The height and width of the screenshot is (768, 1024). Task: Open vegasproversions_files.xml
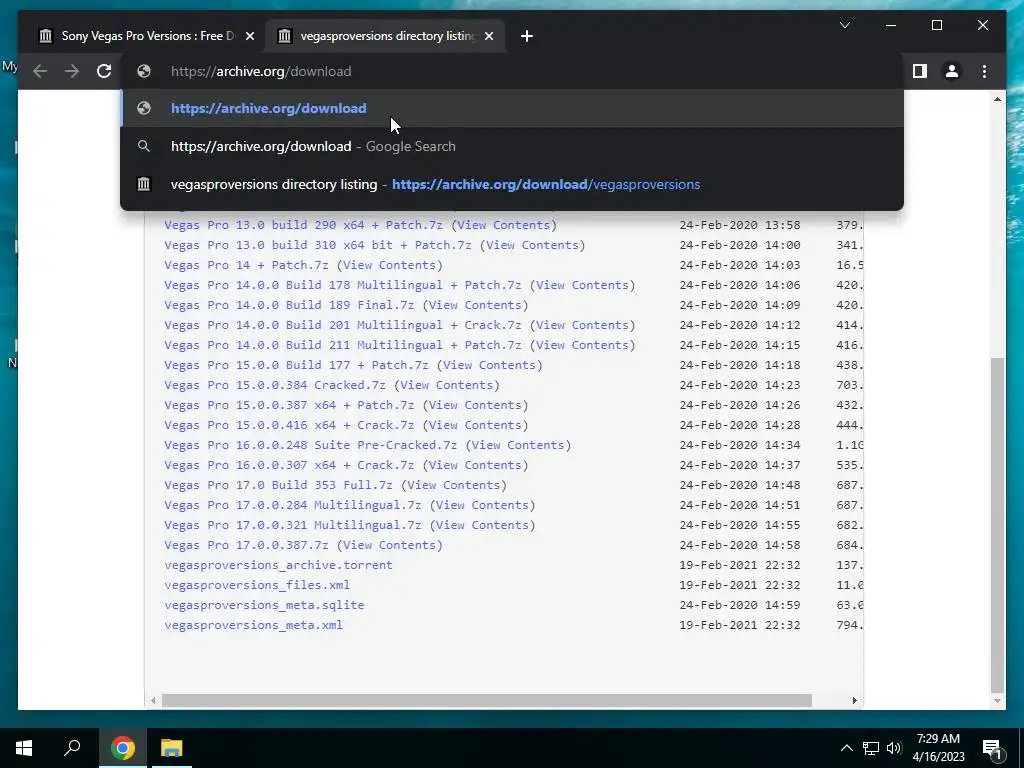[x=257, y=585]
